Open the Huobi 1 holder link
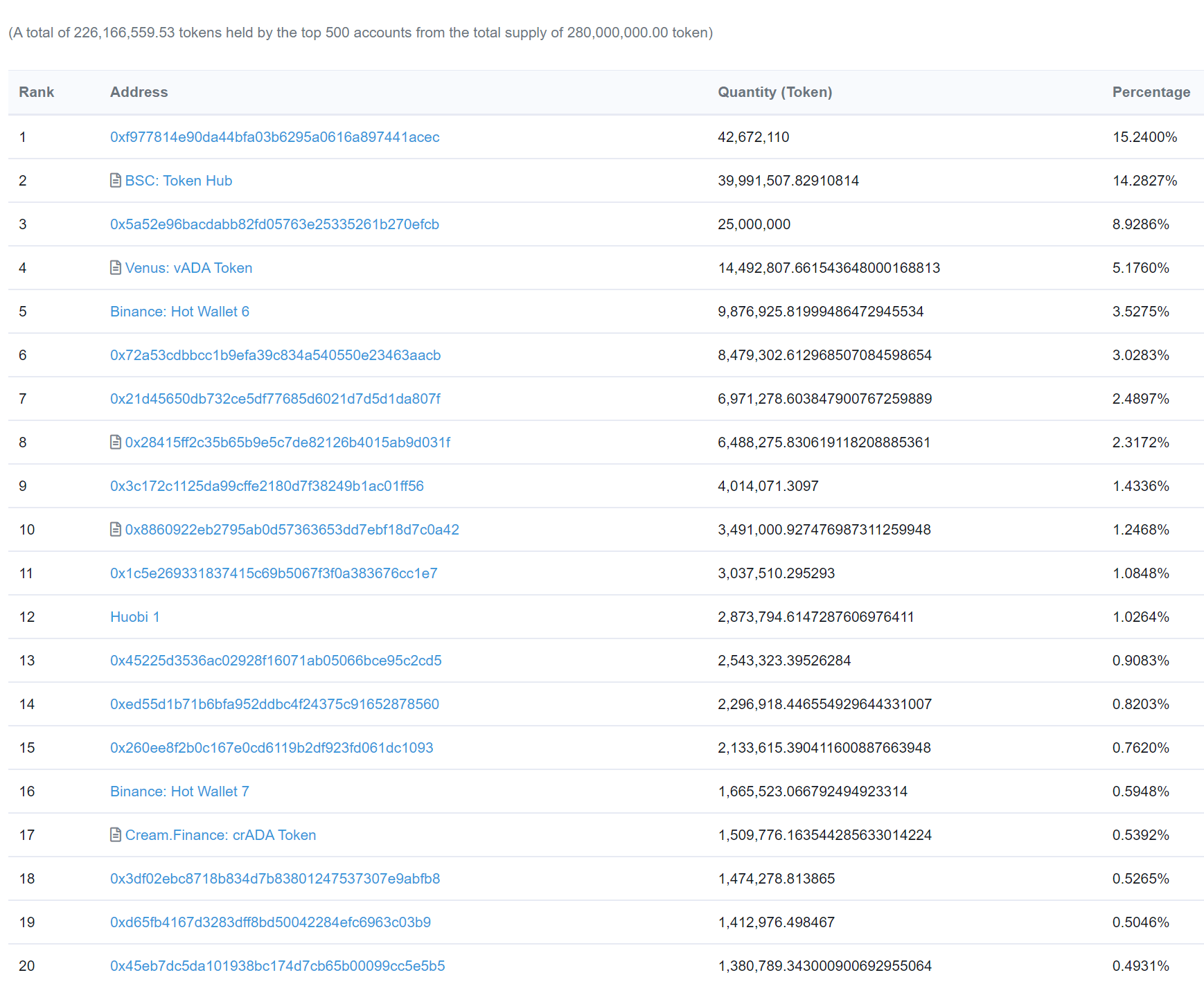 (x=135, y=617)
